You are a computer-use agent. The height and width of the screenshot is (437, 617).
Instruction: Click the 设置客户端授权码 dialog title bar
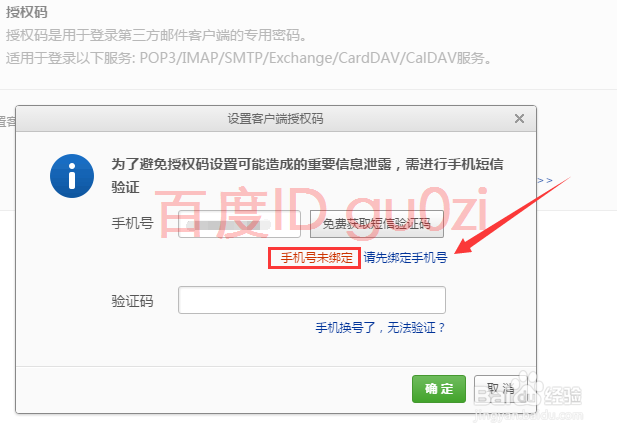pos(276,119)
